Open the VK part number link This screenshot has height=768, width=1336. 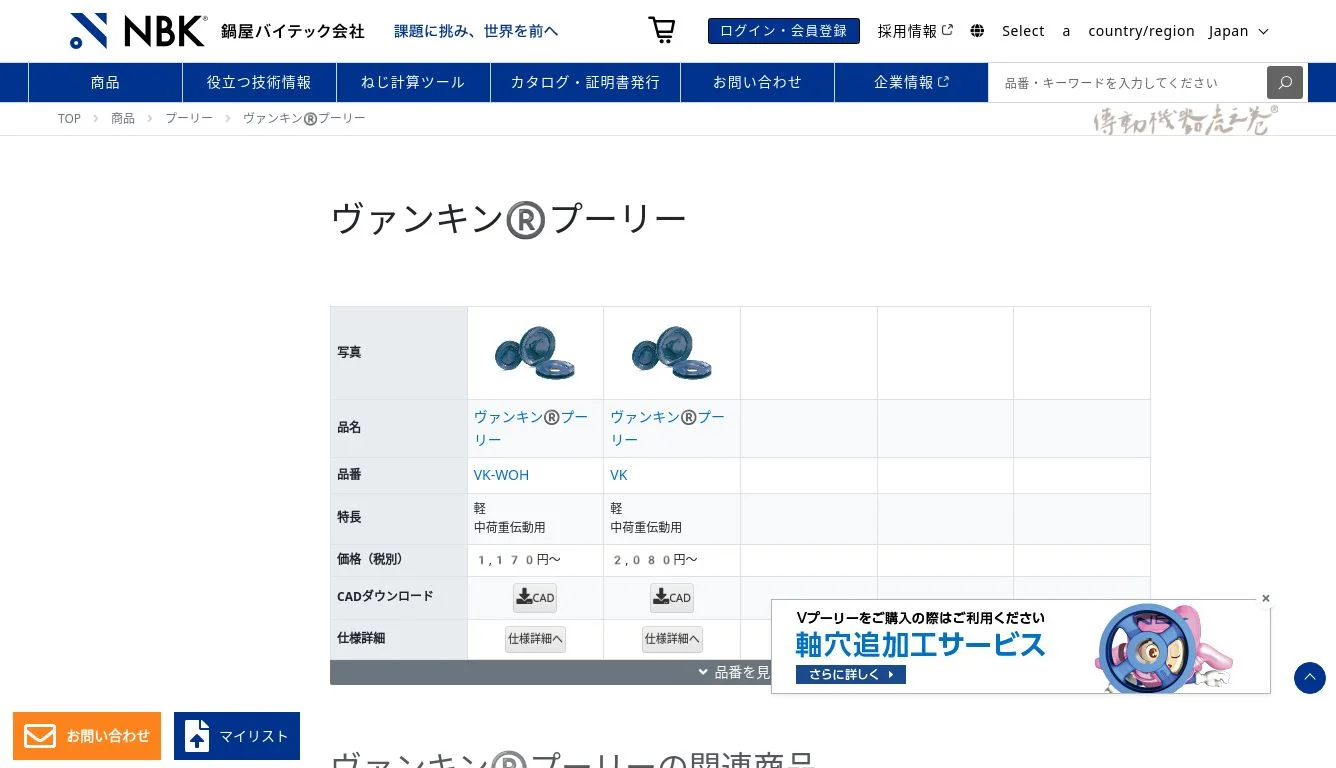(x=619, y=475)
